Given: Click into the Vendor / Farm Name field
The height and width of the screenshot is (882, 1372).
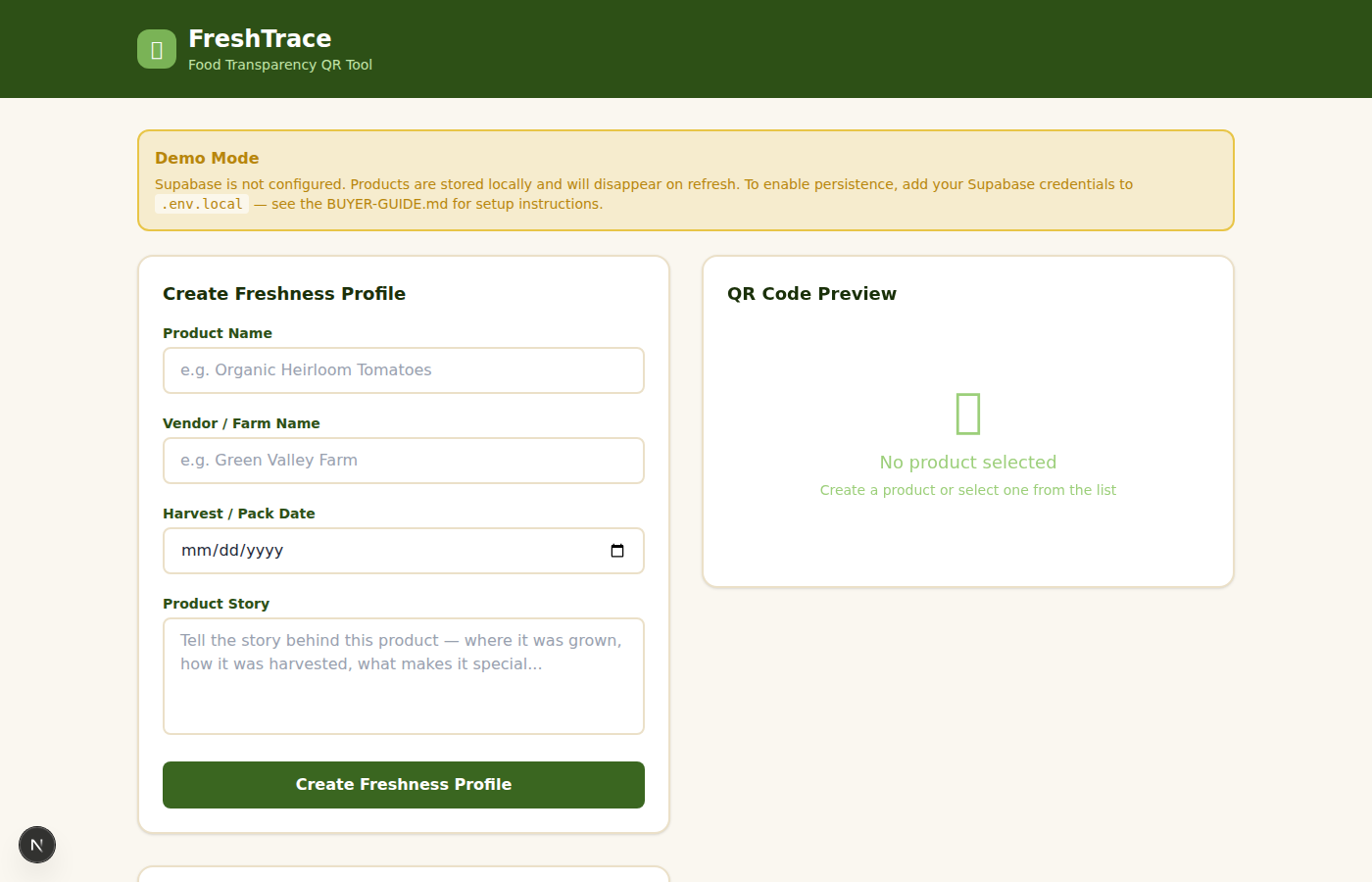Looking at the screenshot, I should (403, 461).
